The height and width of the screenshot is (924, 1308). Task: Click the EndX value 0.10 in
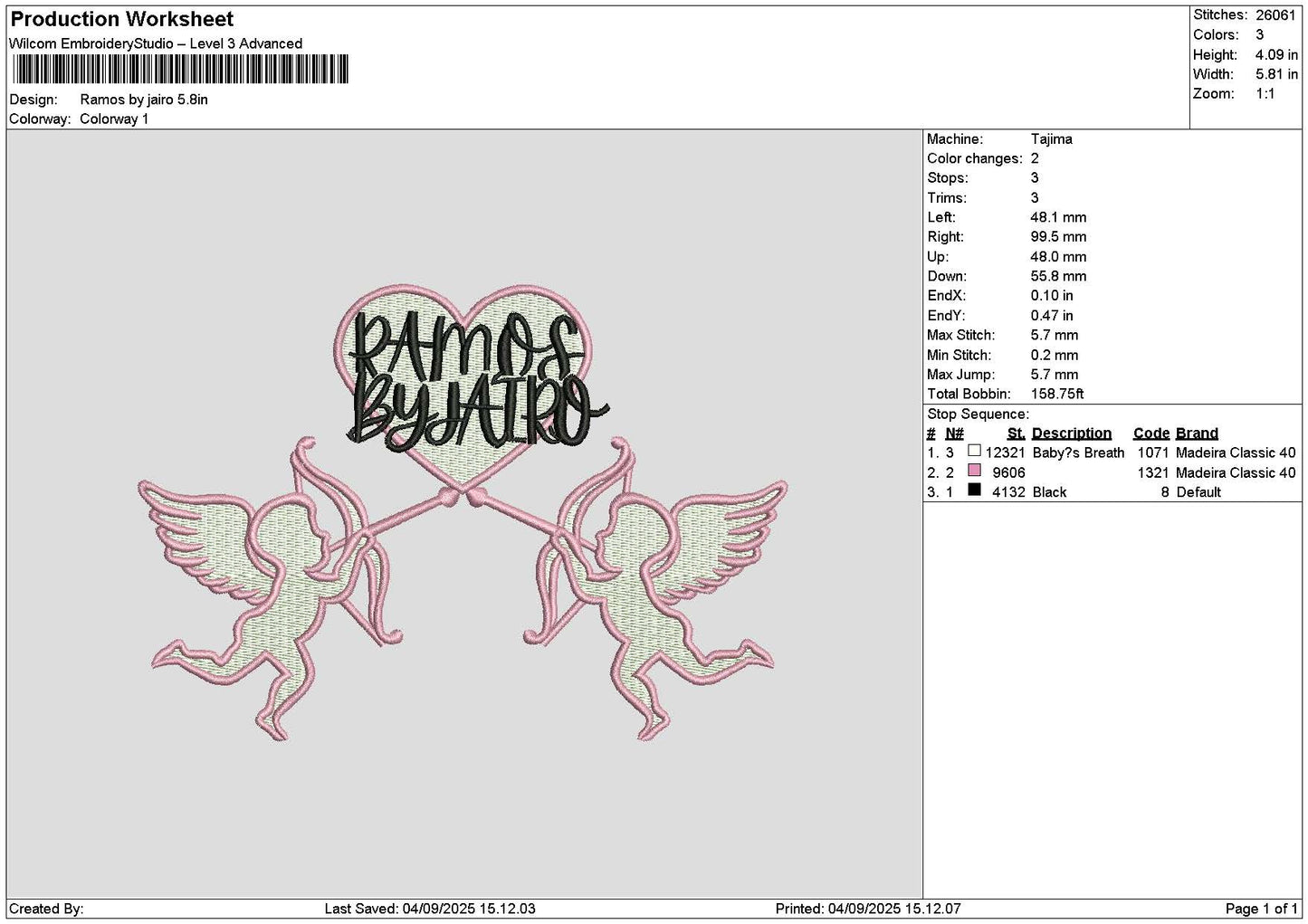coord(1052,296)
